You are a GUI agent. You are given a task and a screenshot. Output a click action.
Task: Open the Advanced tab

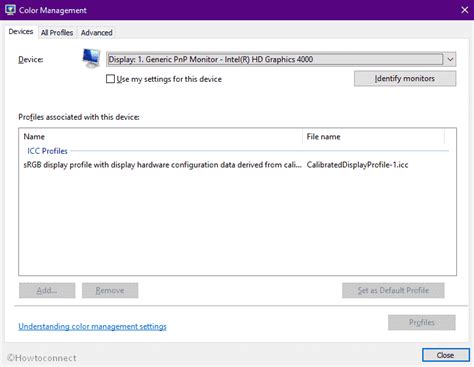pos(97,33)
